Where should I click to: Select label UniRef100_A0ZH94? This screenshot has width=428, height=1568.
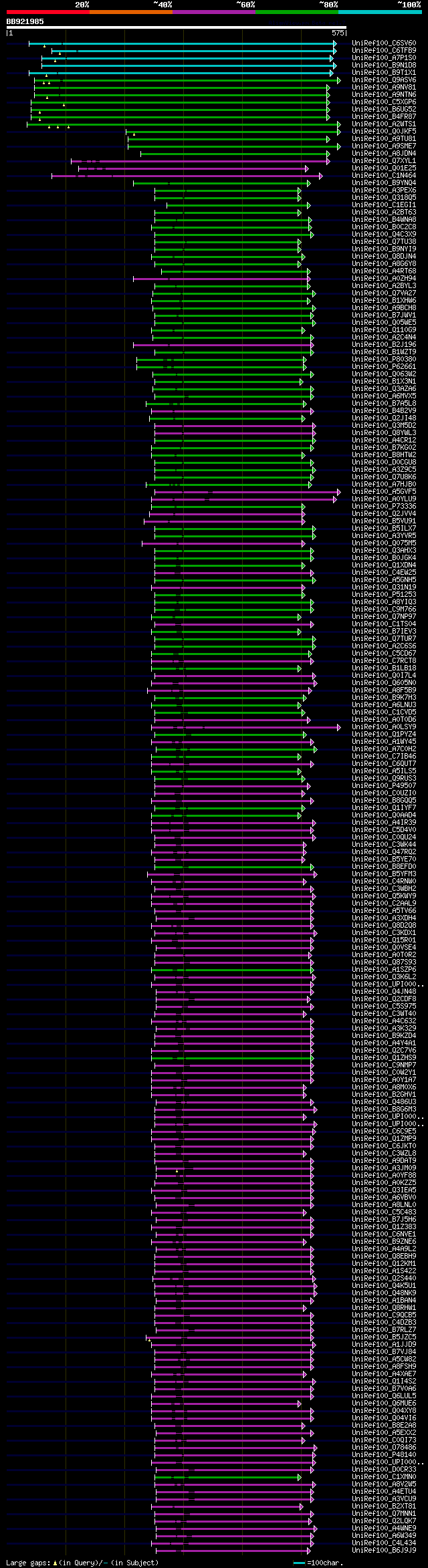(384, 279)
